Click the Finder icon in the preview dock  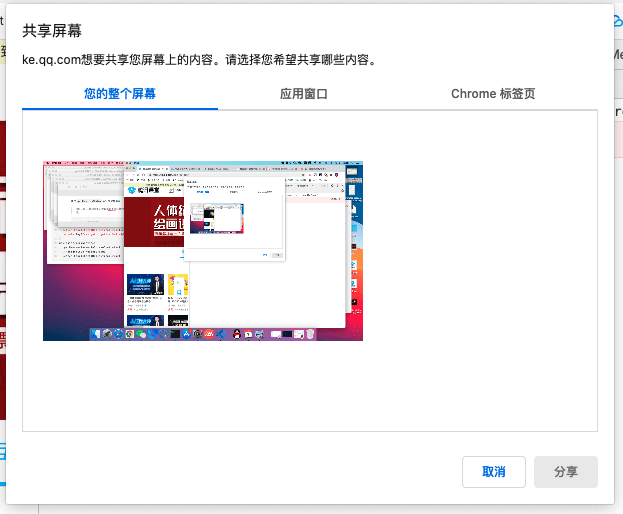pyautogui.click(x=96, y=334)
